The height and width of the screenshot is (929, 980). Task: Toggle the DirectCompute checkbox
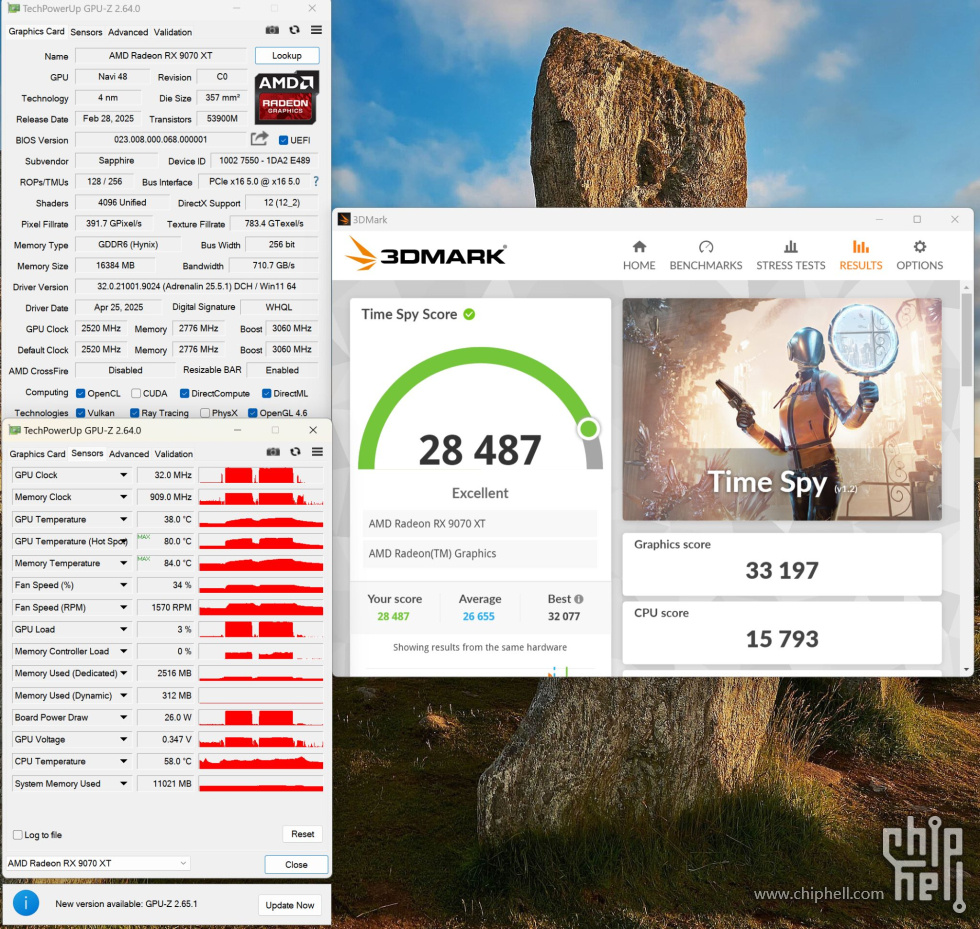184,393
